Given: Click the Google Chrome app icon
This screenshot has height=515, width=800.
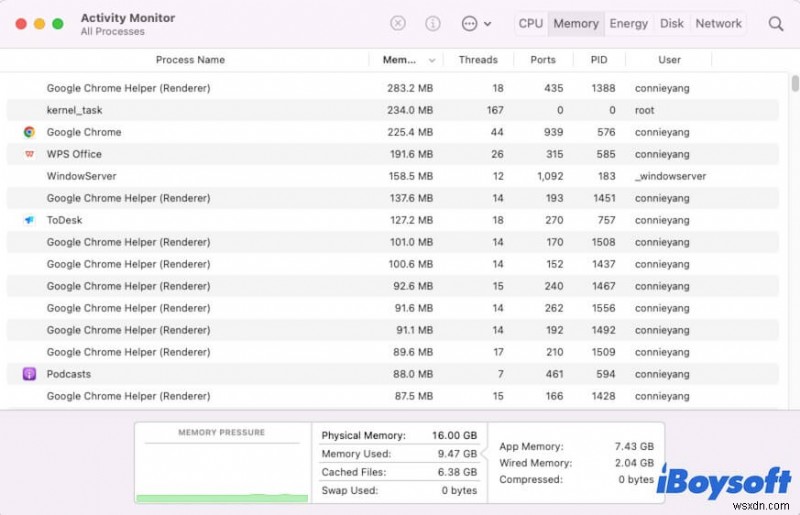Looking at the screenshot, I should [29, 132].
